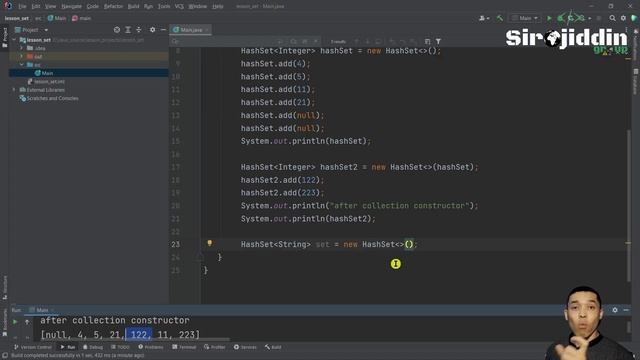Open the Navigate menu

click(x=71, y=7)
